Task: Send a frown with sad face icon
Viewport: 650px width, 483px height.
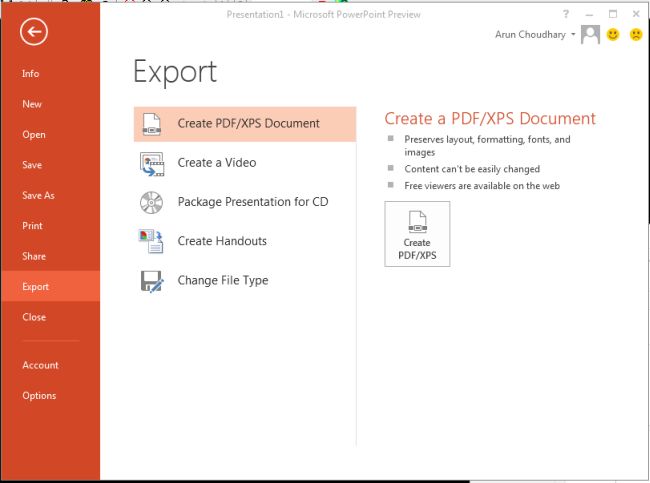Action: click(x=635, y=34)
